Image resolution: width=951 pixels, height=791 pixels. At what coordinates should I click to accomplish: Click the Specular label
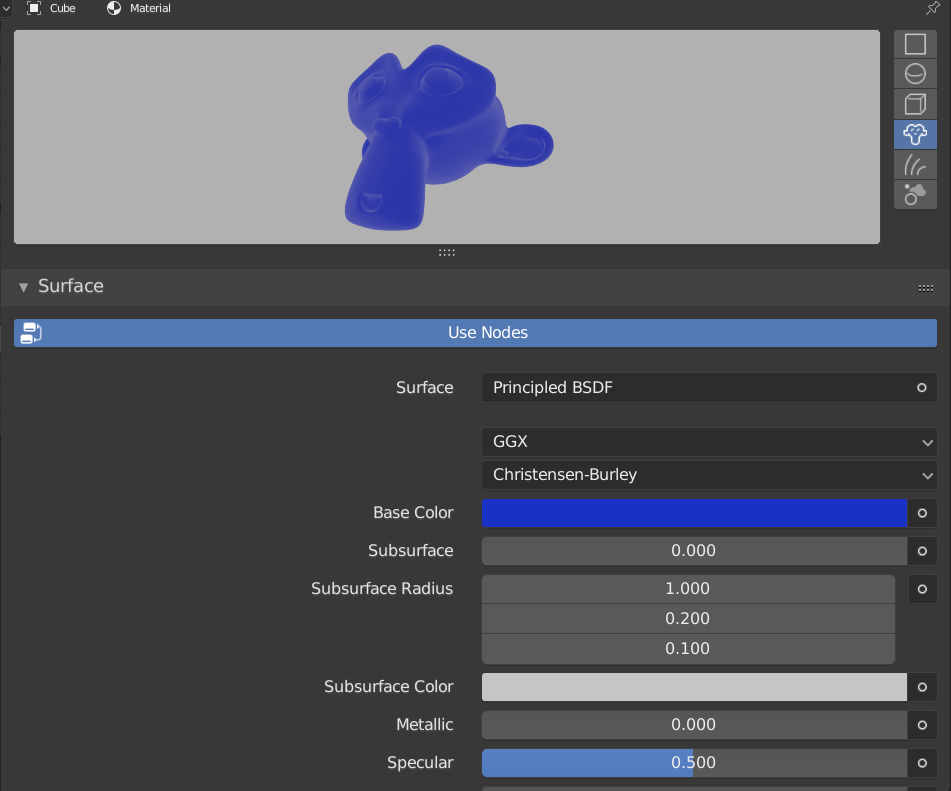coord(420,763)
